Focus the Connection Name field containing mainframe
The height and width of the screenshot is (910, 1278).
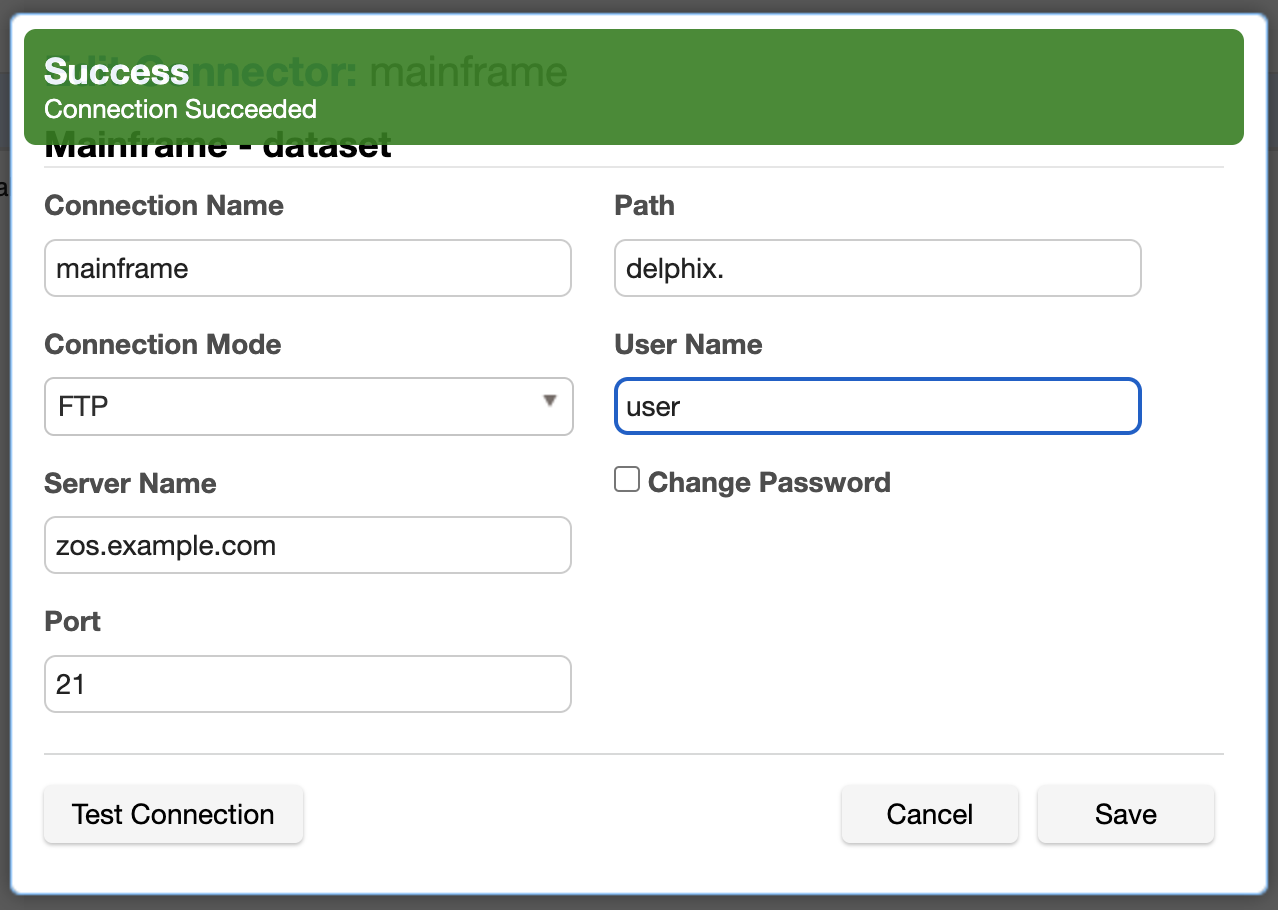pos(307,268)
